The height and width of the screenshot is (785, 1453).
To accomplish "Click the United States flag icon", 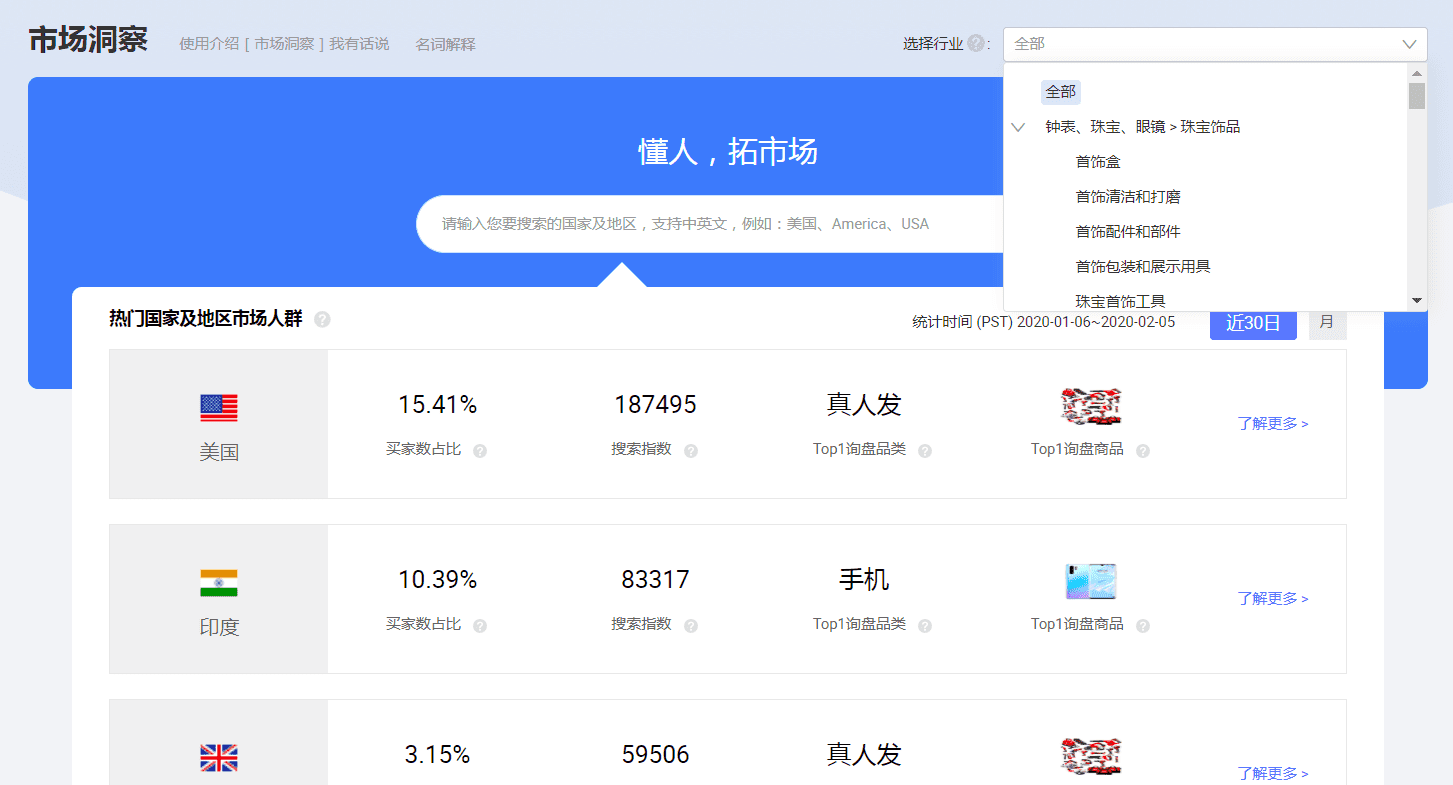I will [219, 408].
